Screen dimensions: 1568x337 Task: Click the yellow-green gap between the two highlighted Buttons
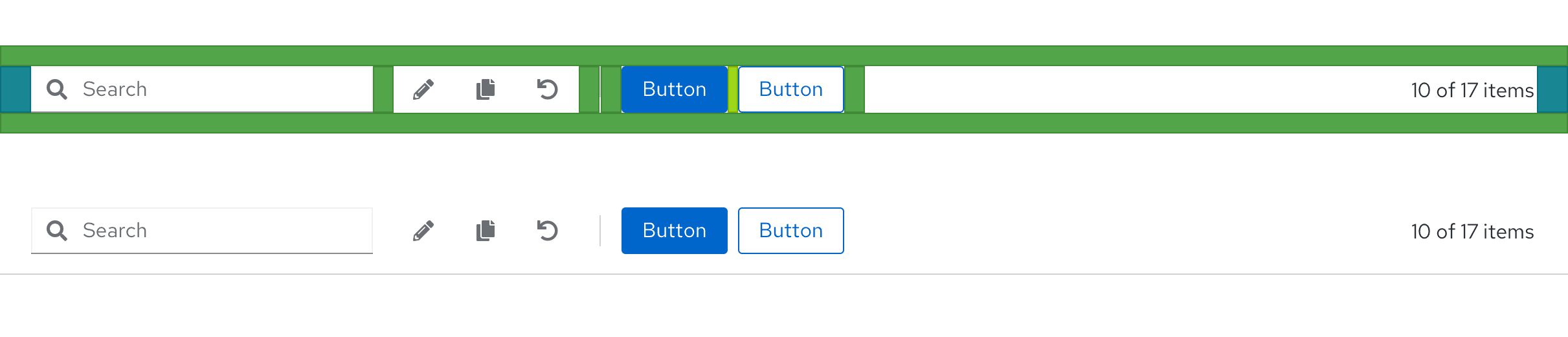(x=733, y=89)
